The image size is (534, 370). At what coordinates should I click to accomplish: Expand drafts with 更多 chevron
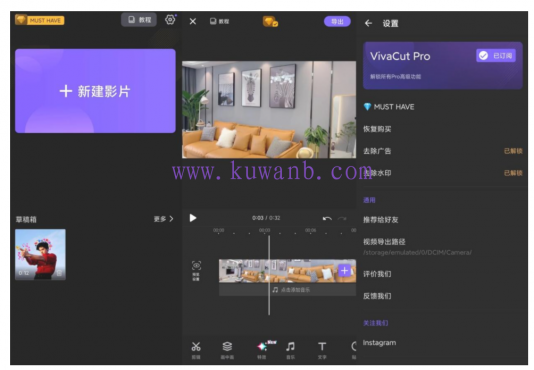pos(163,219)
